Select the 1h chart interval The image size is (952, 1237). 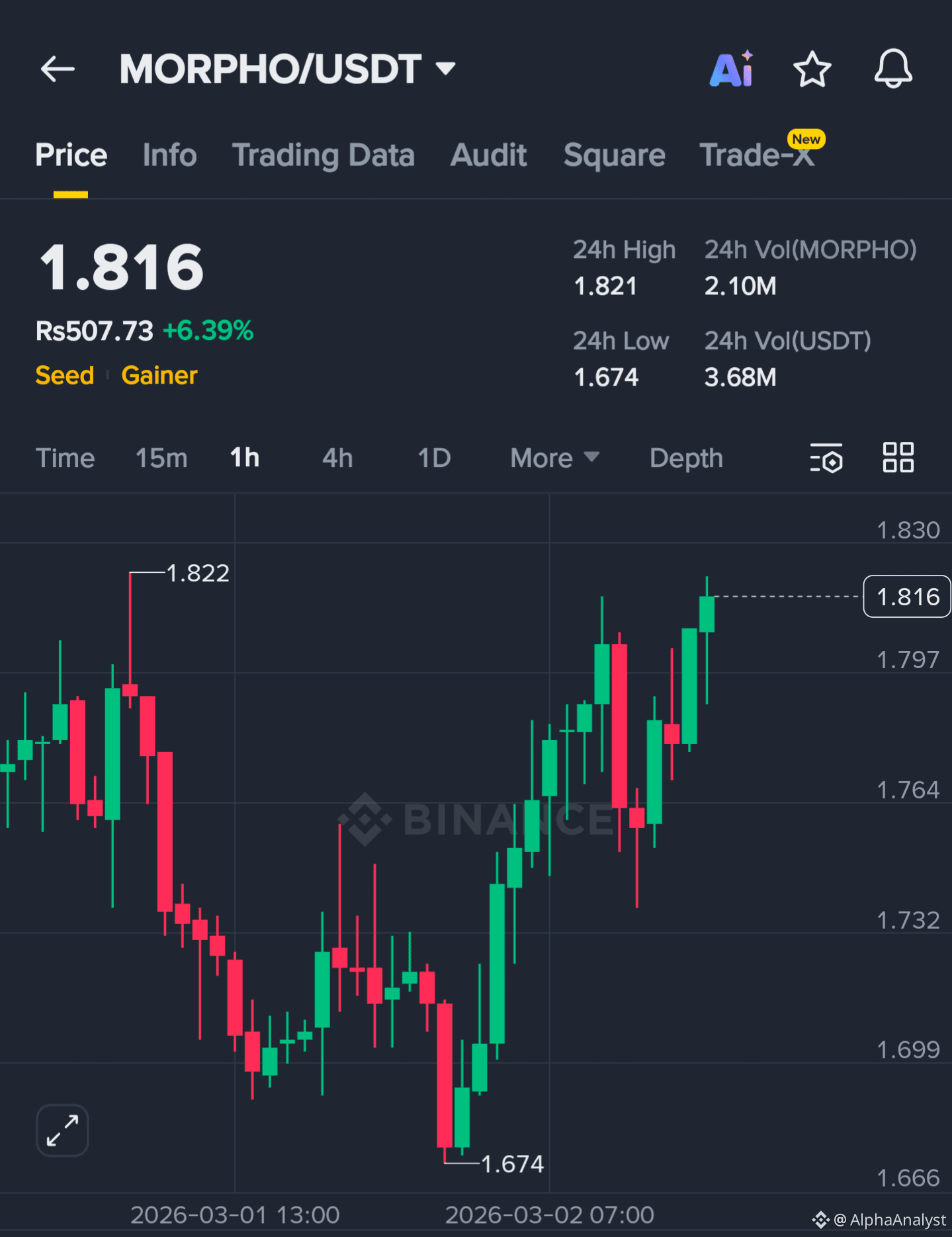click(245, 458)
